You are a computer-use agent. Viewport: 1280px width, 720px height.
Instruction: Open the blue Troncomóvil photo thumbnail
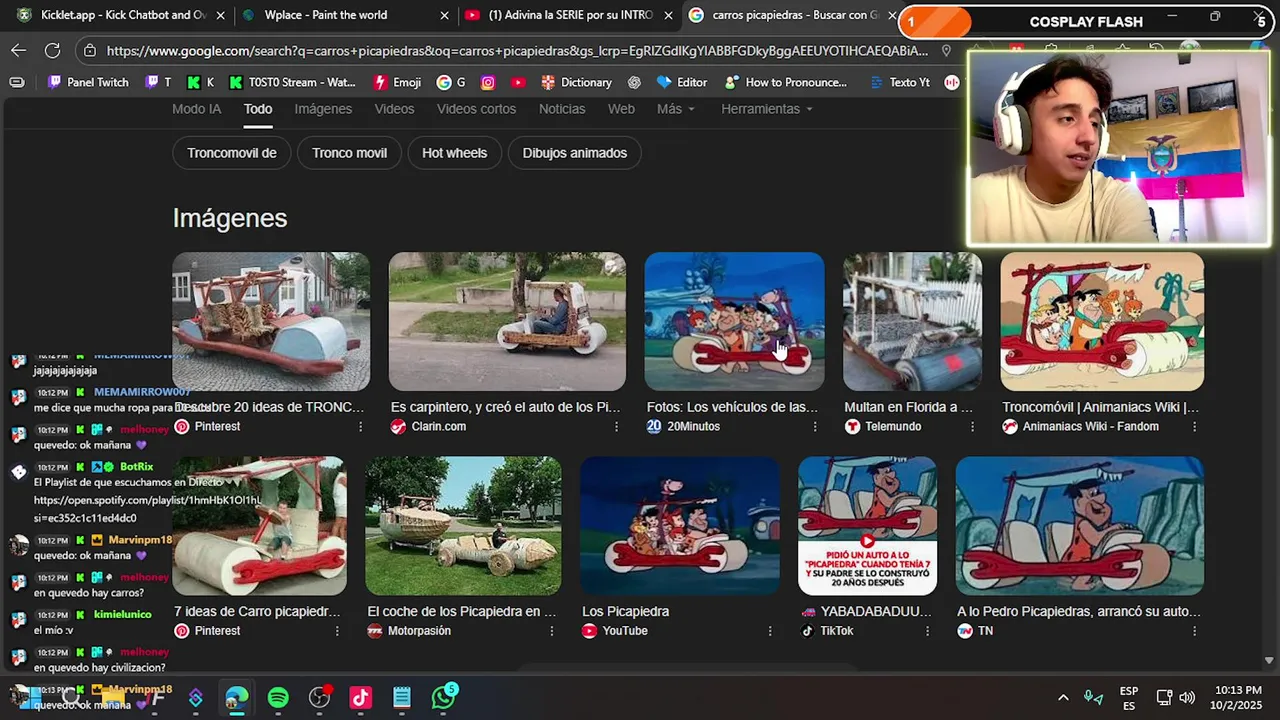click(271, 321)
